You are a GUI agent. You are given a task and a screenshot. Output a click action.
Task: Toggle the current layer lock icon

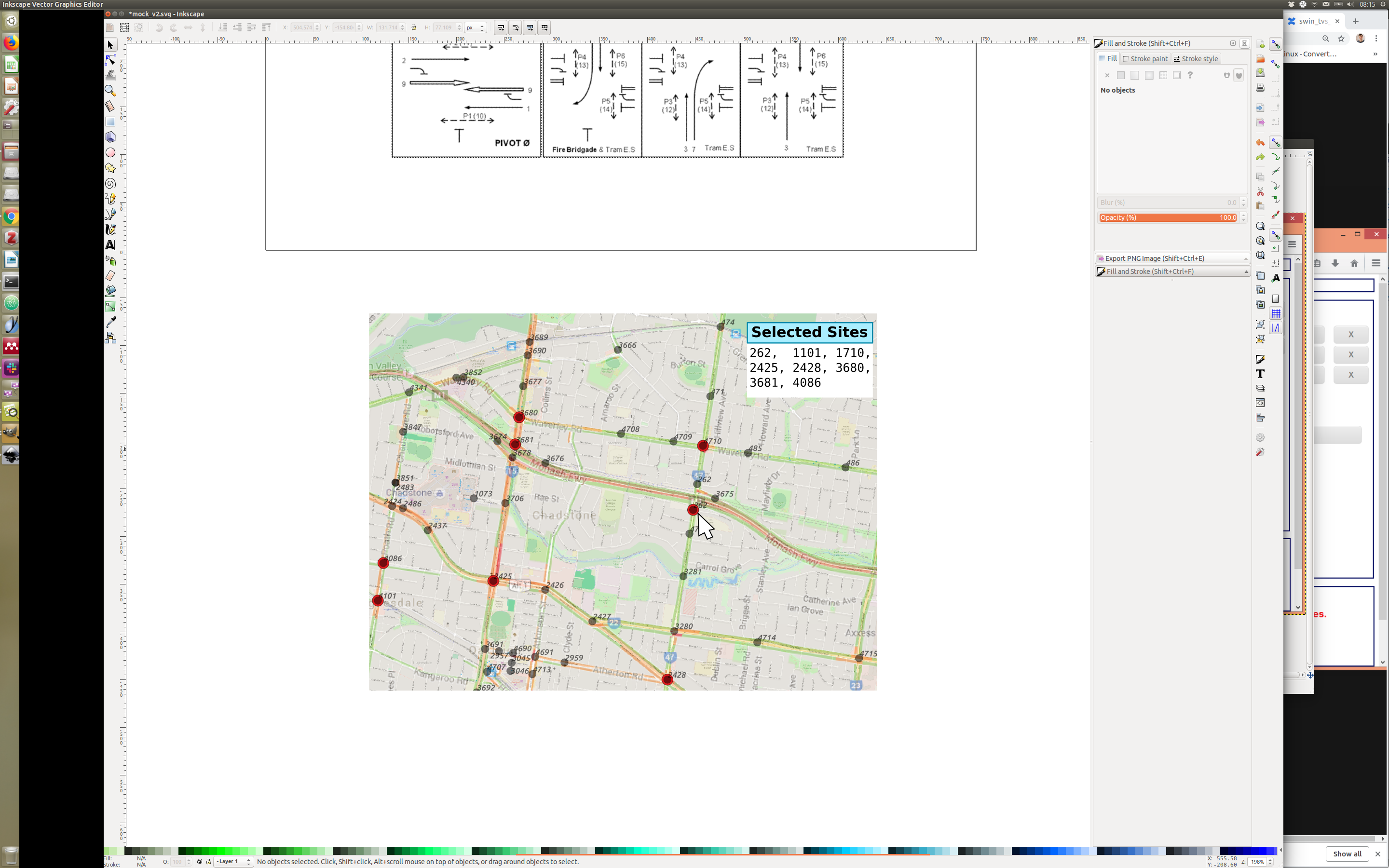point(208,862)
